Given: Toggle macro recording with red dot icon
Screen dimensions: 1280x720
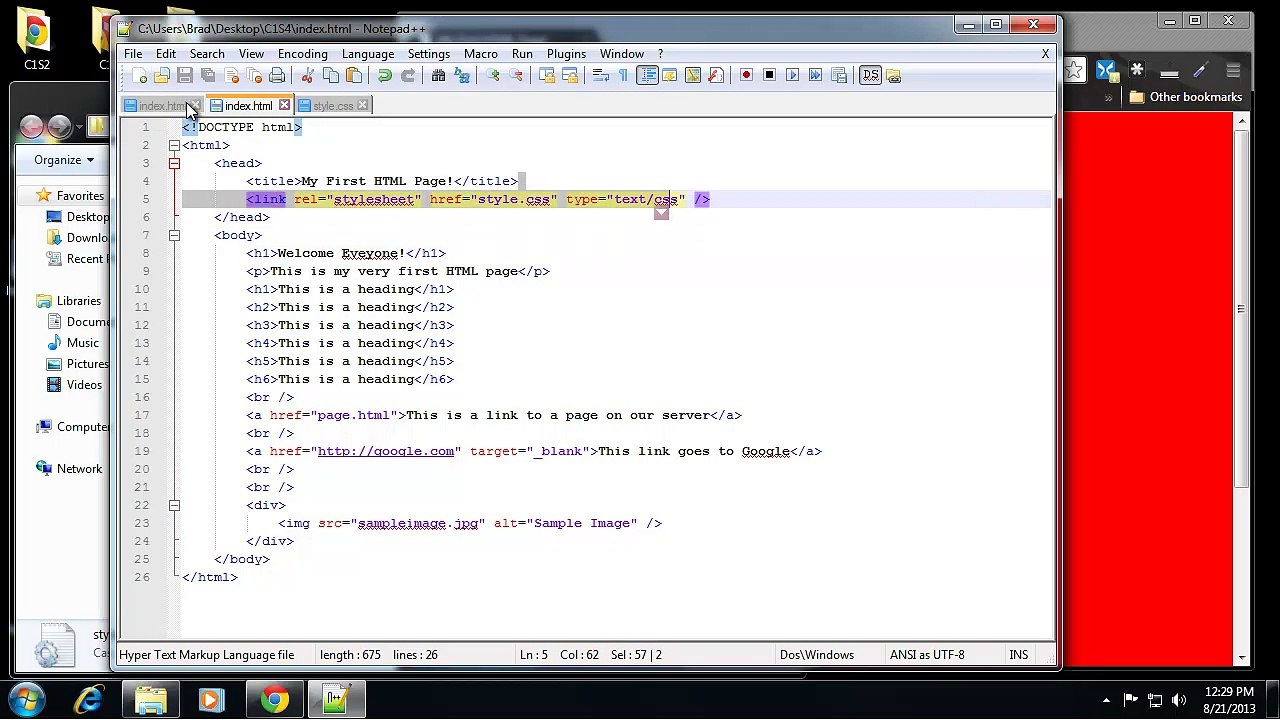Looking at the screenshot, I should (746, 76).
